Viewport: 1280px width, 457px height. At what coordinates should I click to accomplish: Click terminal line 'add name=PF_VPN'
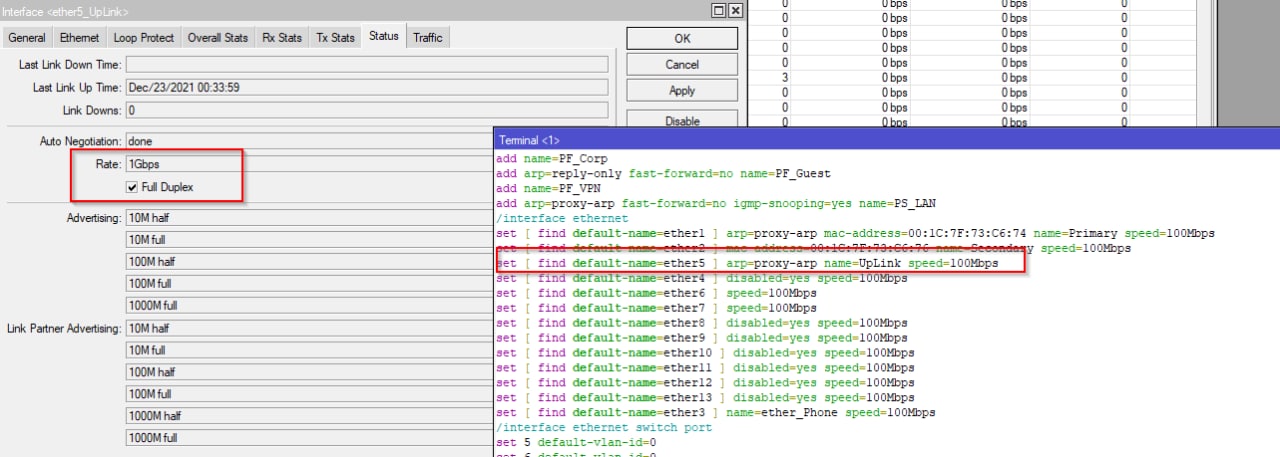point(548,189)
